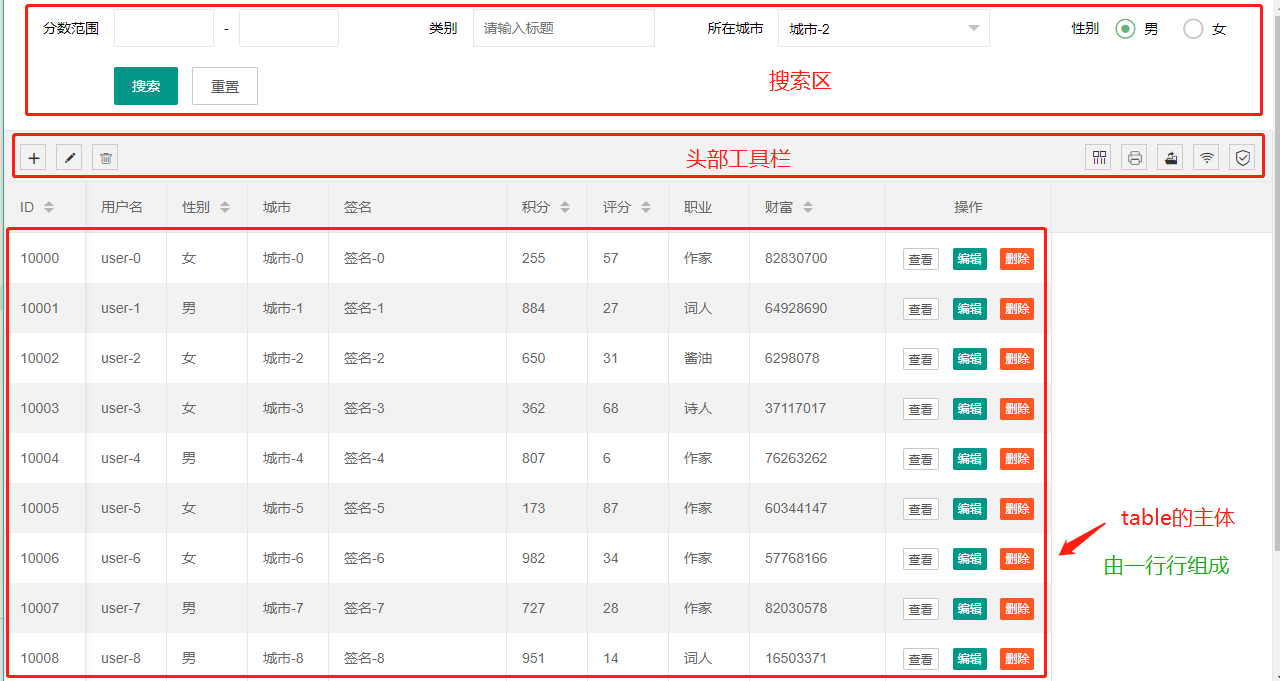Click the add (plus) toolbar icon

(x=33, y=158)
